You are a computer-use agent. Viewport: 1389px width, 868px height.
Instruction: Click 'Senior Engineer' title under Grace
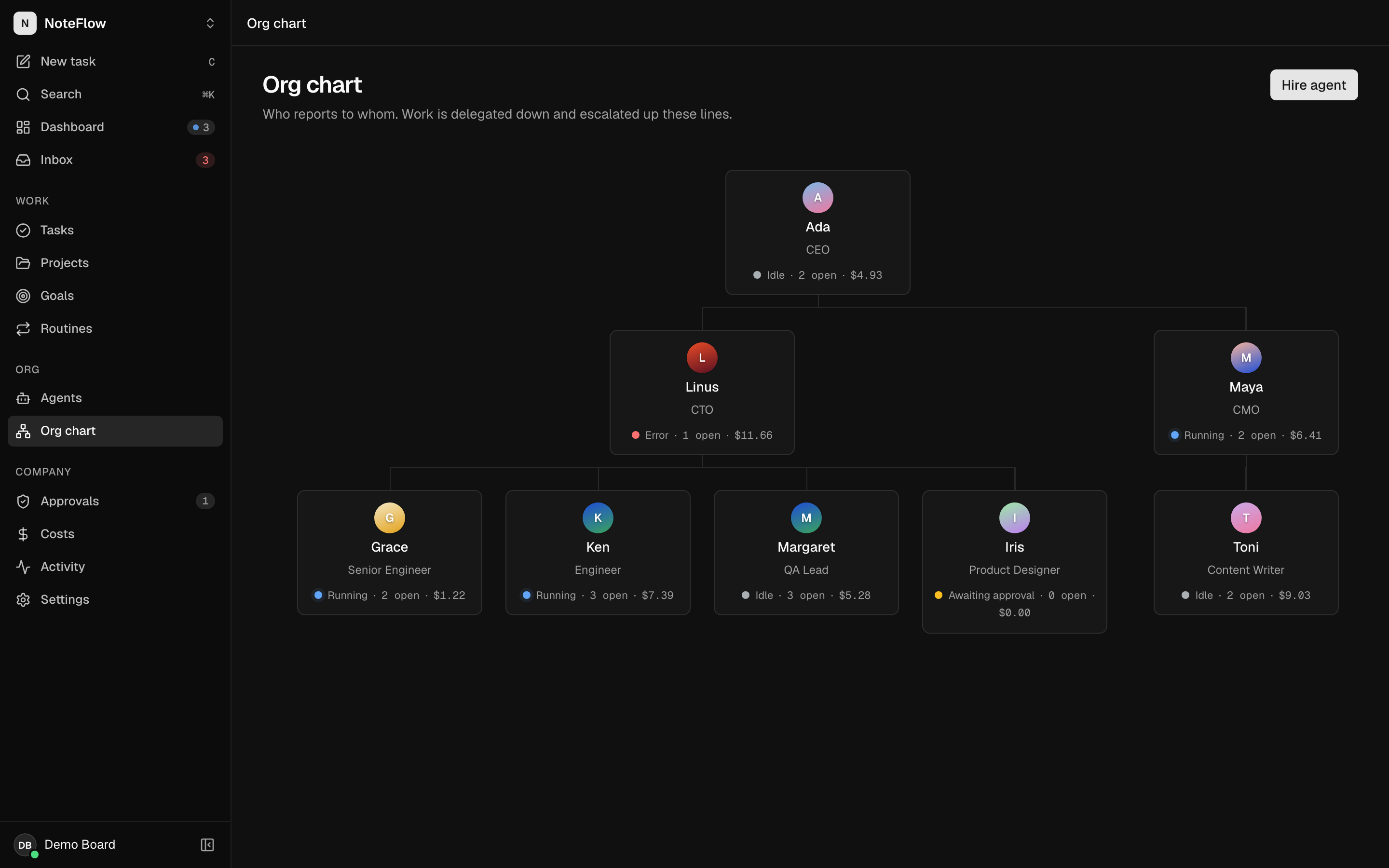(389, 570)
